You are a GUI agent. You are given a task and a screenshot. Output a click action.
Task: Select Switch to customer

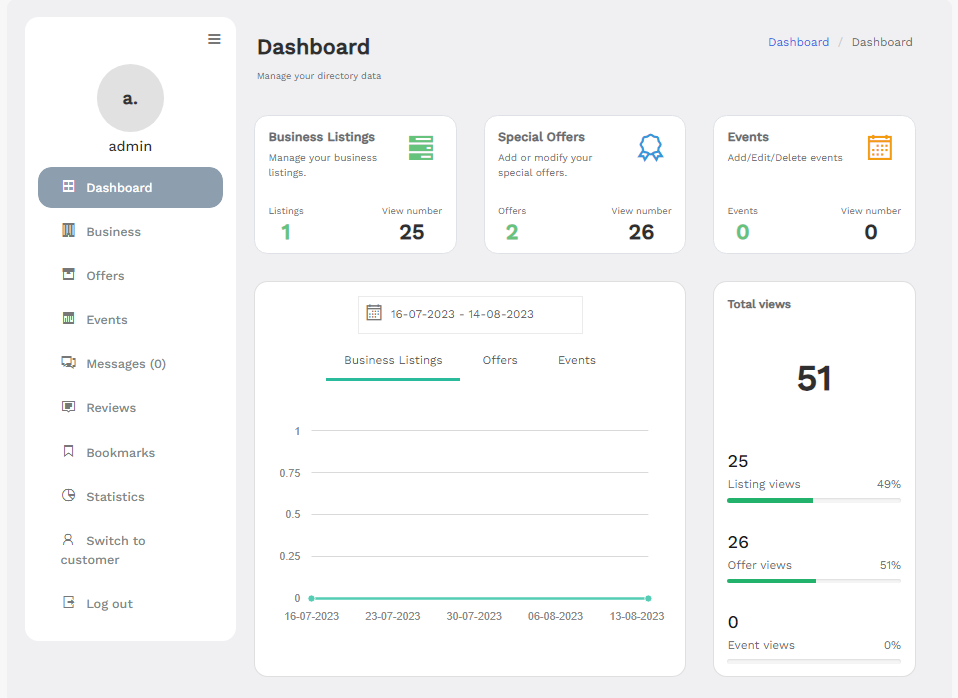pos(103,550)
